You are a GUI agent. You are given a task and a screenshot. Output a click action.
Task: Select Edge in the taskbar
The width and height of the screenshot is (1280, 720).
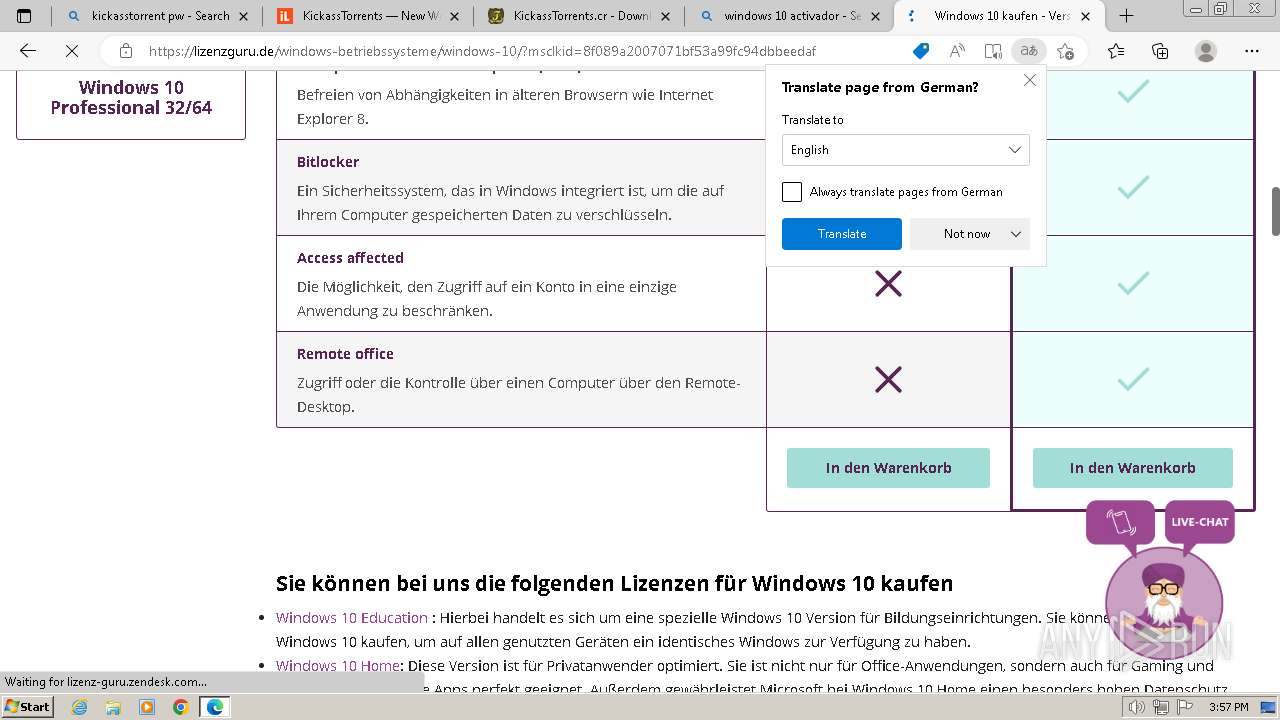215,707
